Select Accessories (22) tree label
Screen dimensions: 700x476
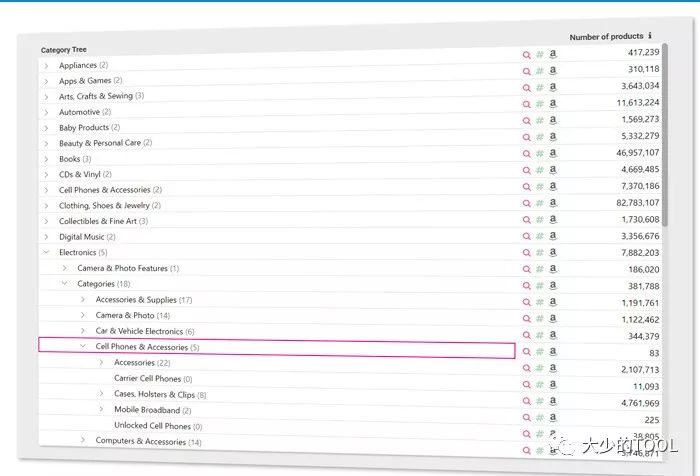click(x=142, y=363)
